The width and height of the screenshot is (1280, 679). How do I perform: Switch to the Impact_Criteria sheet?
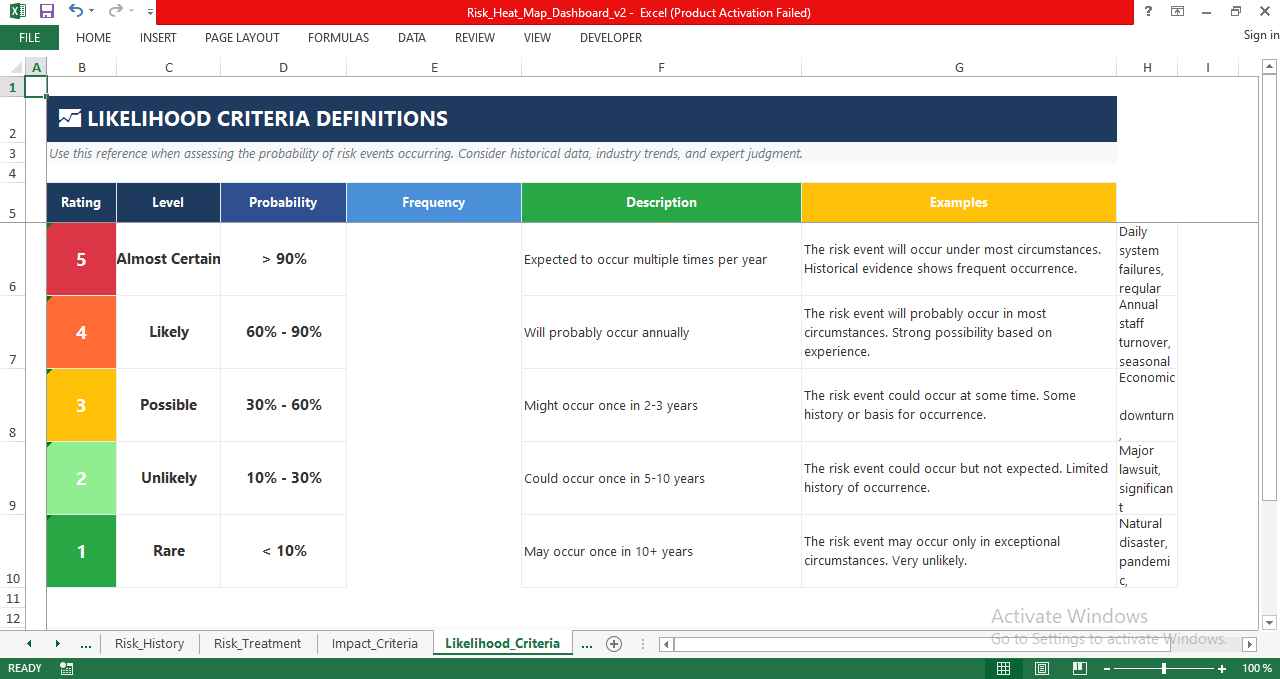pos(375,643)
